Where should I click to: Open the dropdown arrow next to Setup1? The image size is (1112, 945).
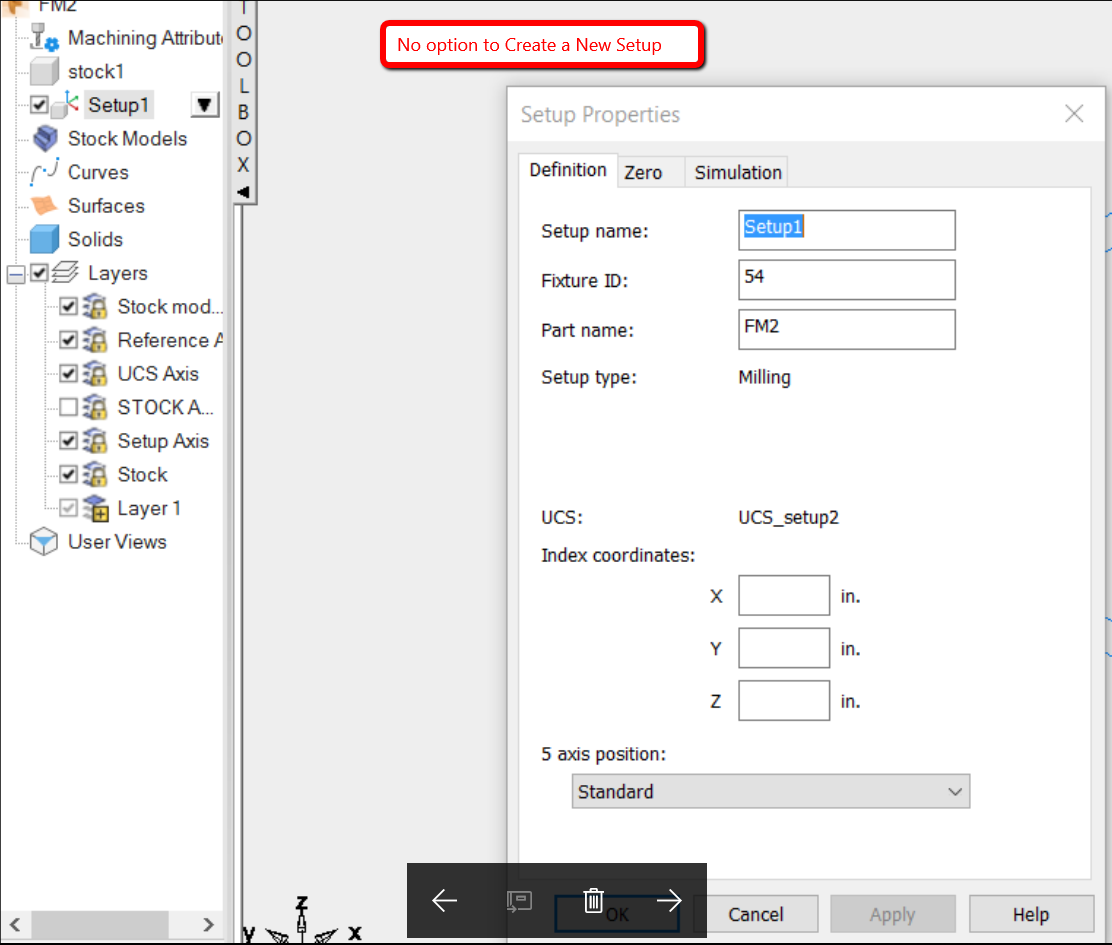pyautogui.click(x=205, y=104)
